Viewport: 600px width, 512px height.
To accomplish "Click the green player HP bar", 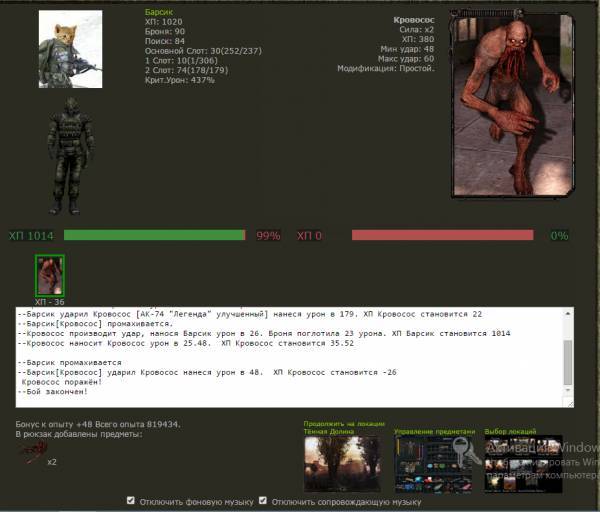I will tap(154, 235).
